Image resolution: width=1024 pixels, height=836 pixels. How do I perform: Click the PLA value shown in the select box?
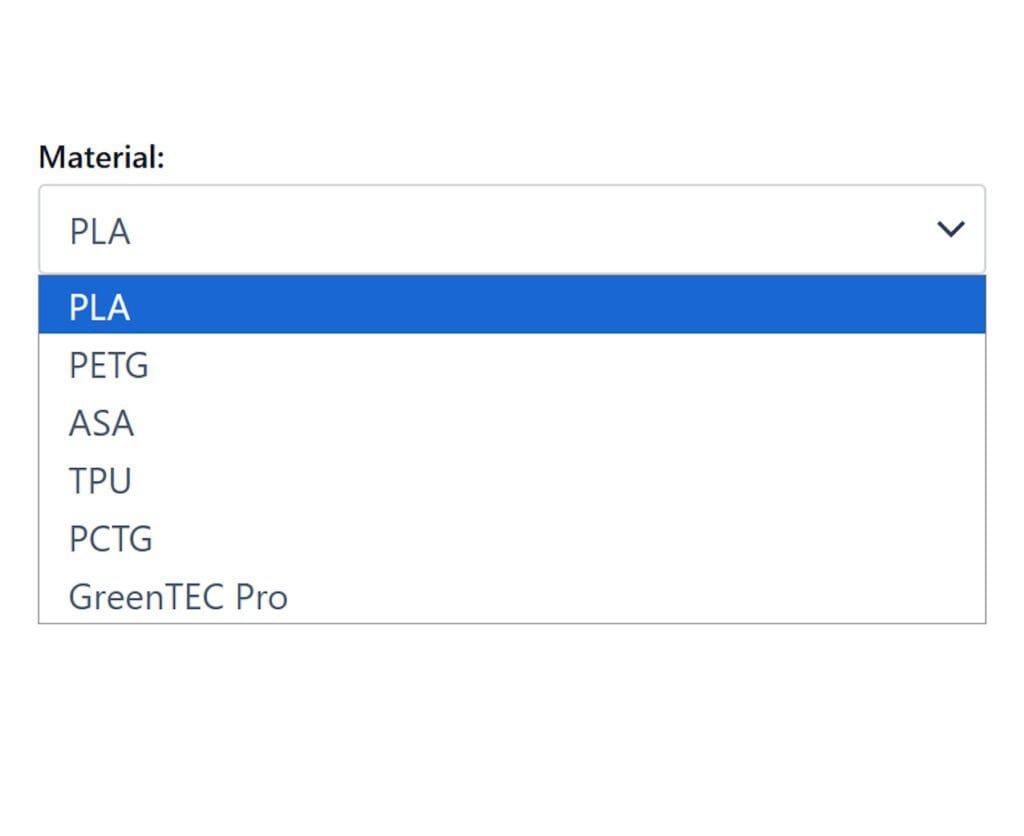coord(100,231)
